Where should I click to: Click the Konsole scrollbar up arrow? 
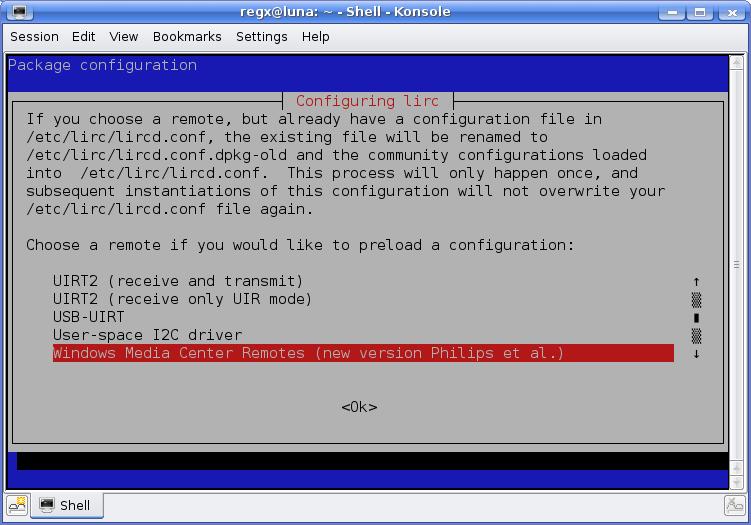(x=736, y=62)
